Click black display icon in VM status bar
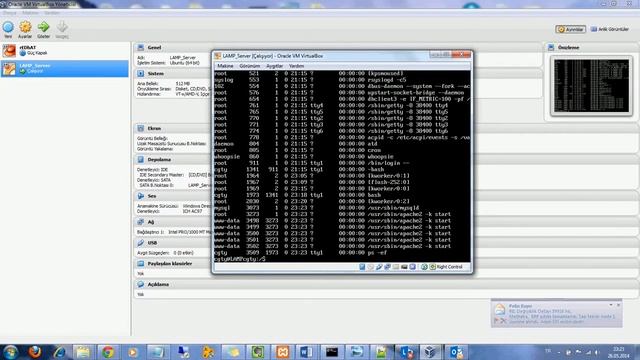The height and width of the screenshot is (360, 640). tap(404, 267)
